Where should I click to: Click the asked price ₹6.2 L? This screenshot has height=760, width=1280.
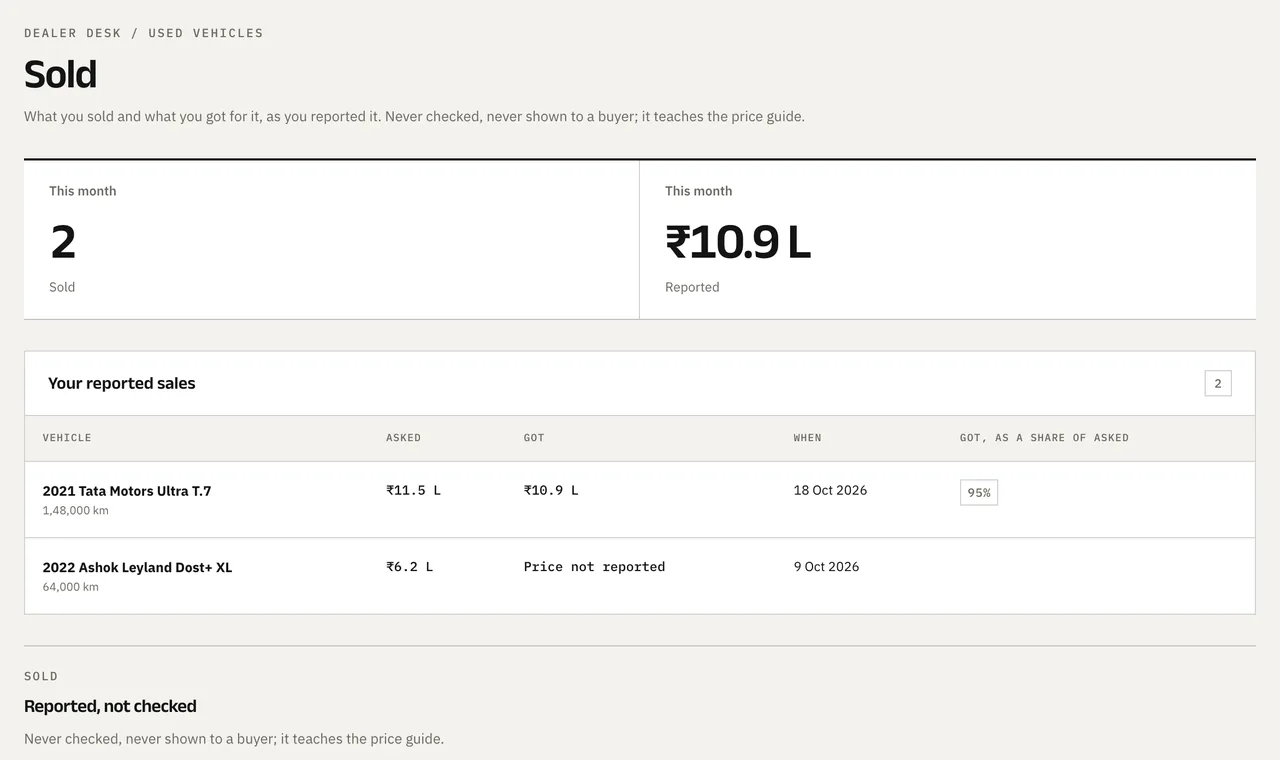click(x=410, y=567)
